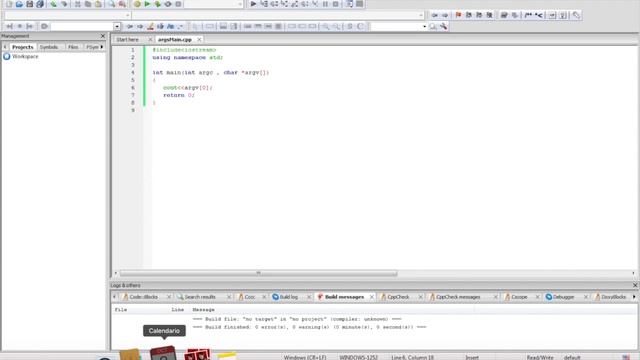Click code line 6 cout<<argv[0];

(187, 87)
